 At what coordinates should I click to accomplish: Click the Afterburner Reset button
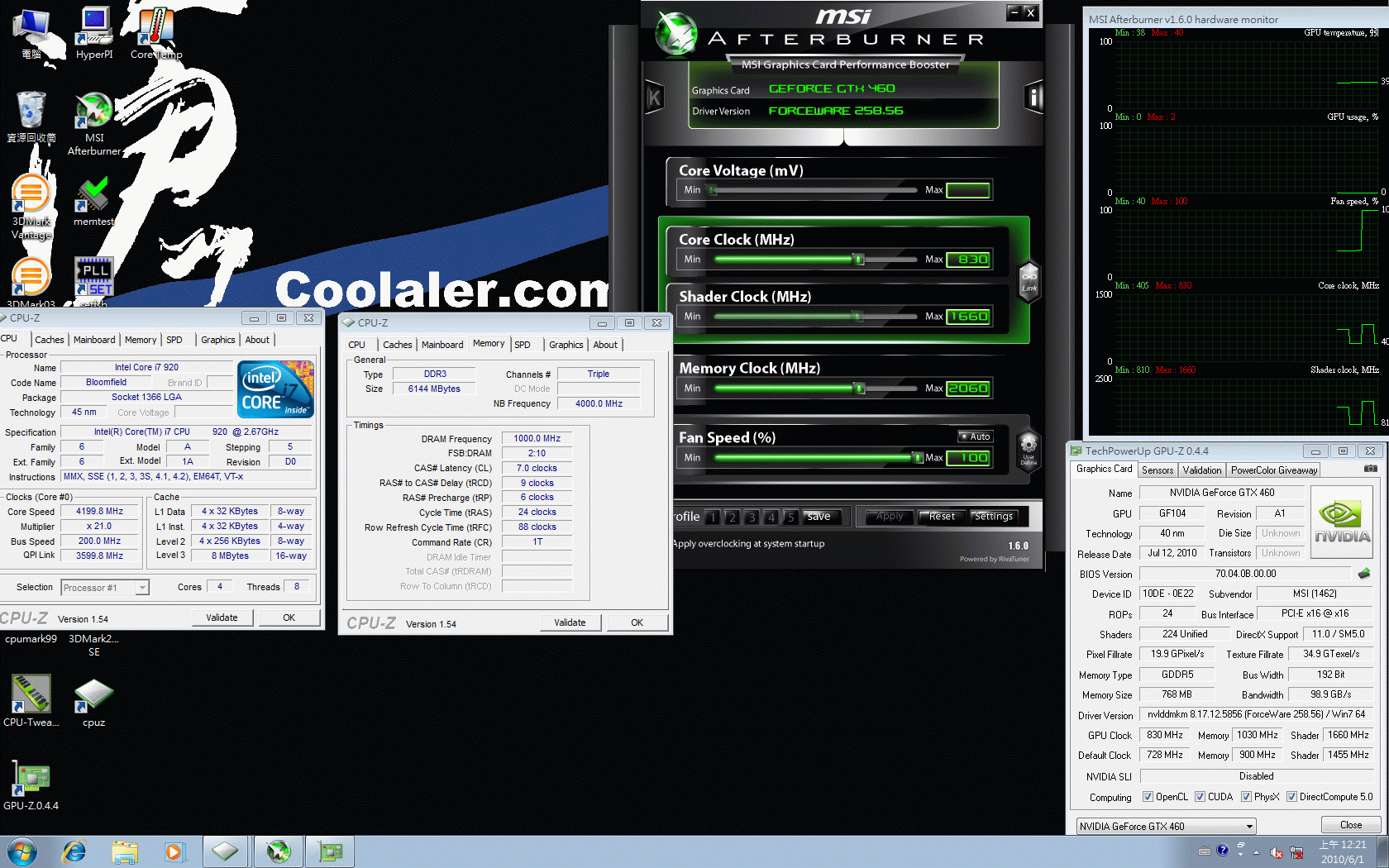click(941, 517)
